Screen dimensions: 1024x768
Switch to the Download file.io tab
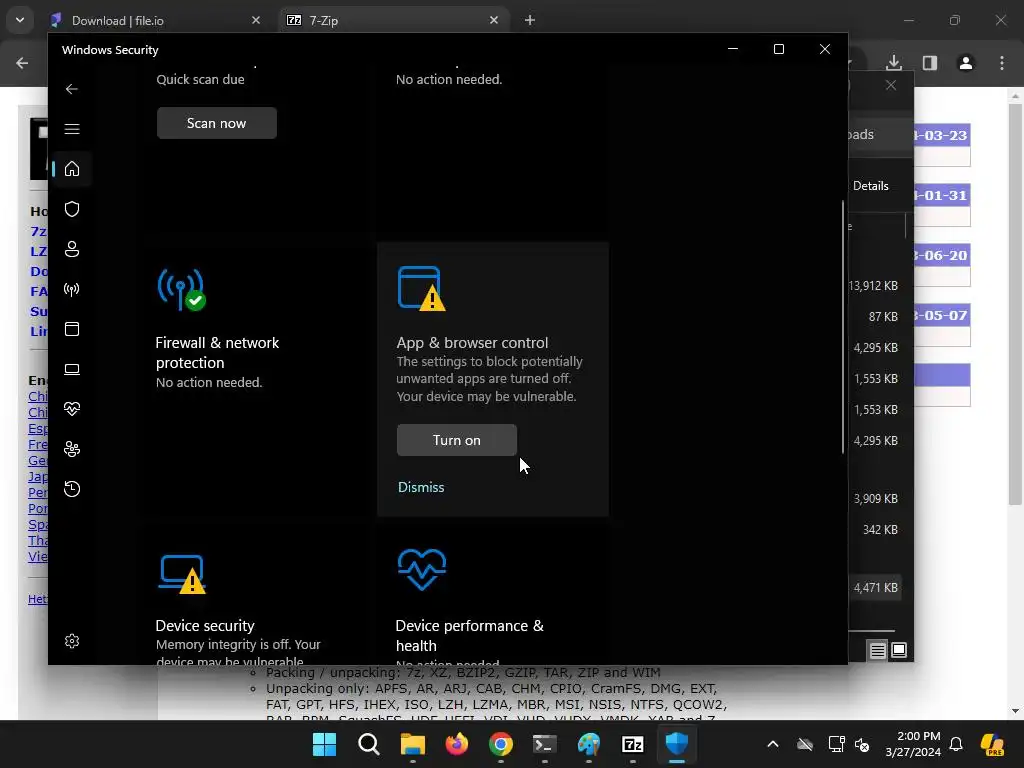coord(155,21)
